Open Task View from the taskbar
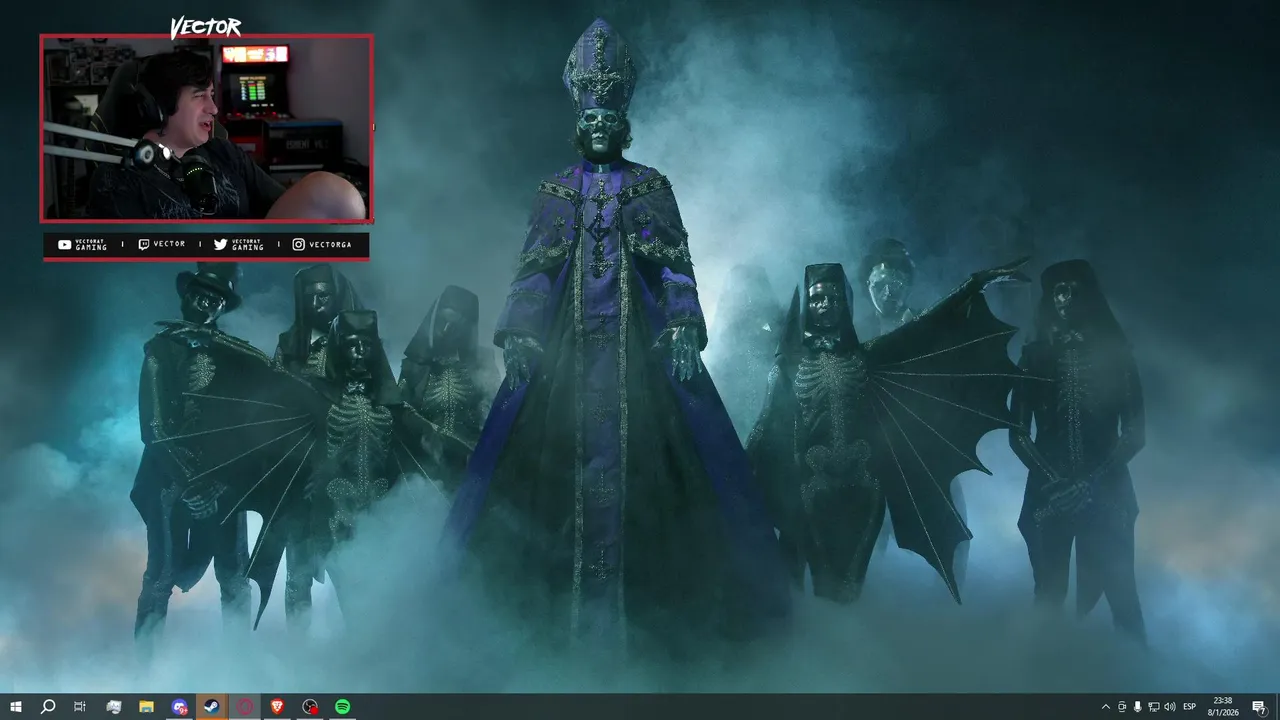 click(80, 706)
